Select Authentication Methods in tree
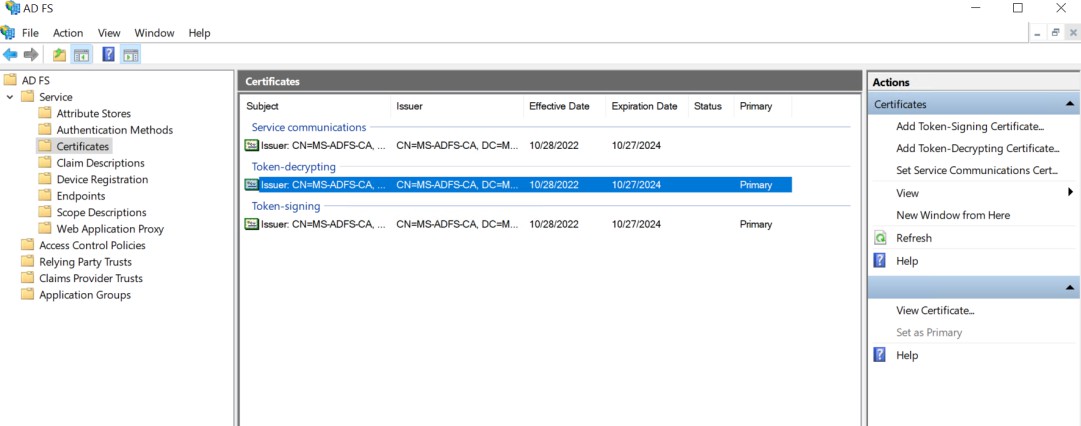1081x426 pixels. [114, 130]
